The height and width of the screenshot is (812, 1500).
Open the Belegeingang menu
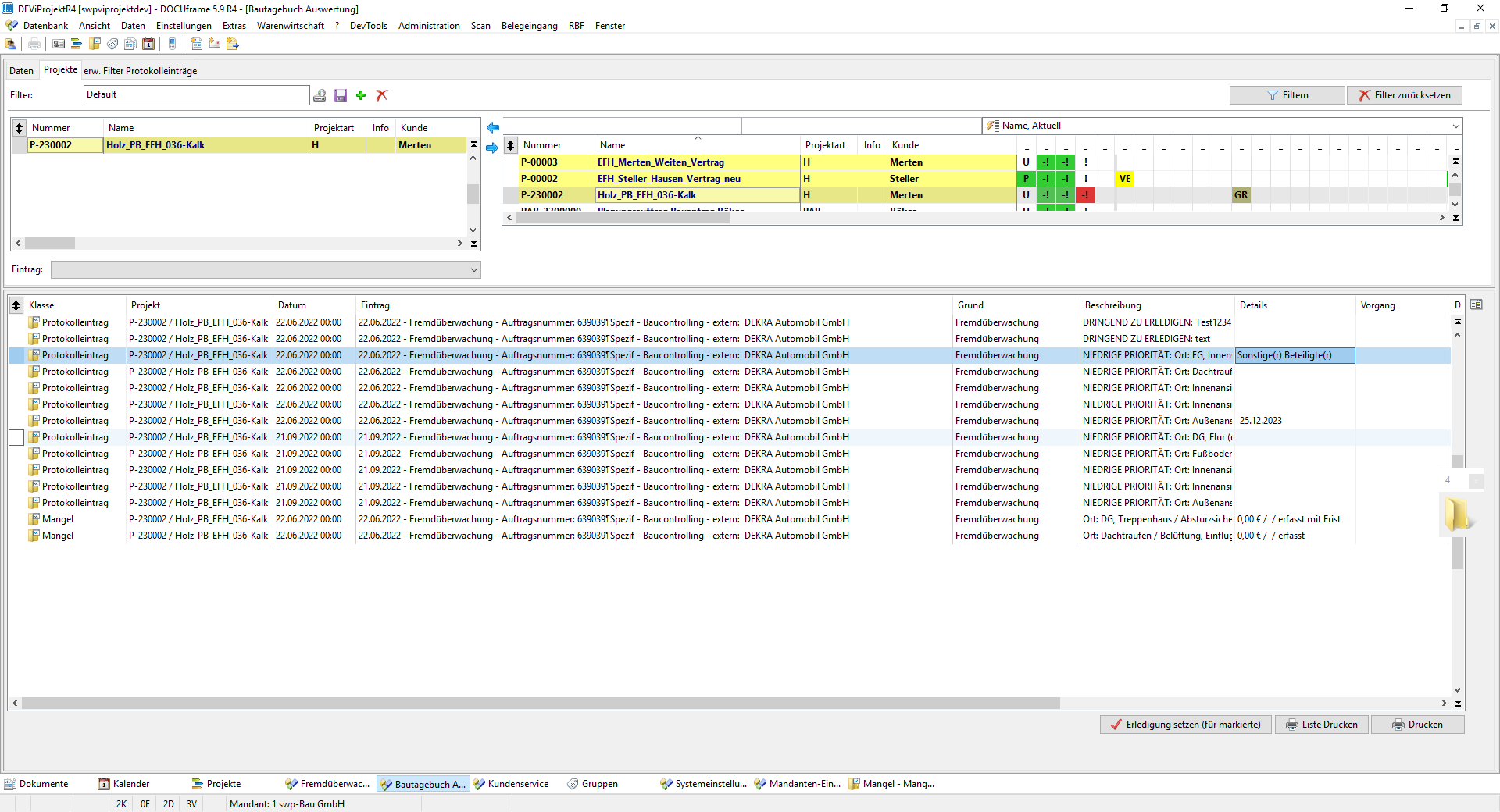point(530,26)
